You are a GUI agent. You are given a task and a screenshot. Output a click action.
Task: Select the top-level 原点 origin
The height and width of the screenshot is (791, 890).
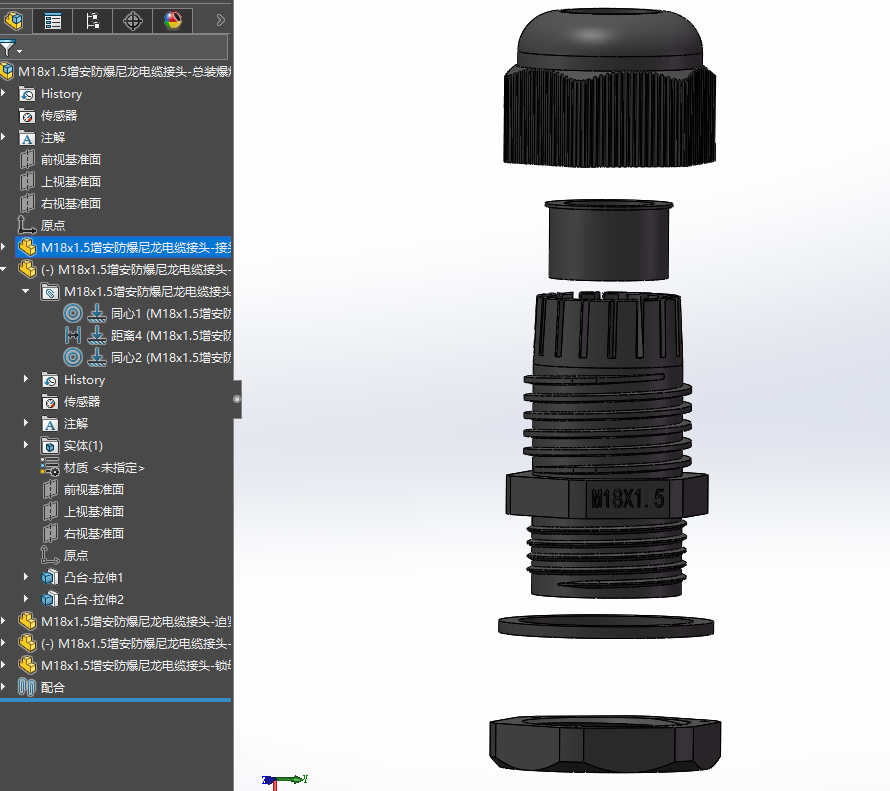tap(53, 226)
